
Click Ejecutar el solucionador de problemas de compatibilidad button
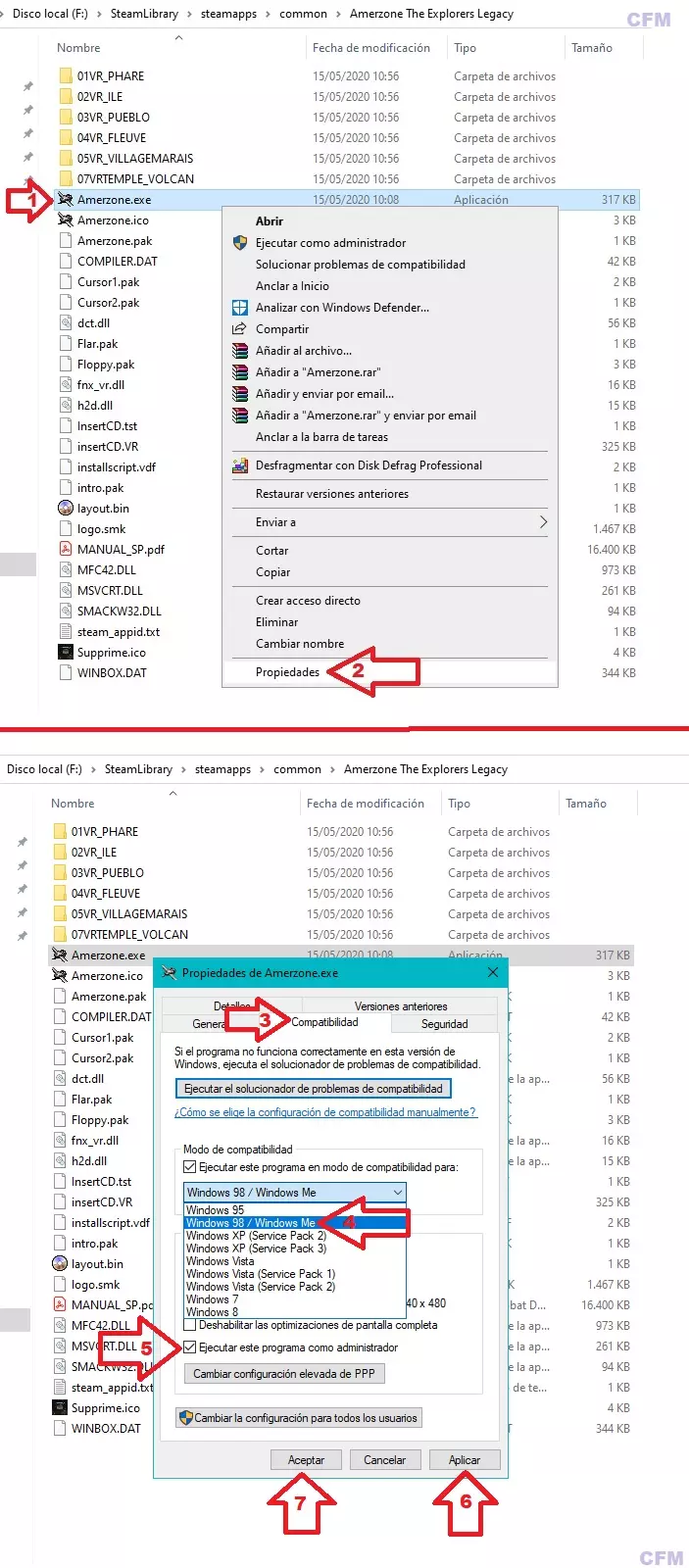pyautogui.click(x=313, y=1089)
